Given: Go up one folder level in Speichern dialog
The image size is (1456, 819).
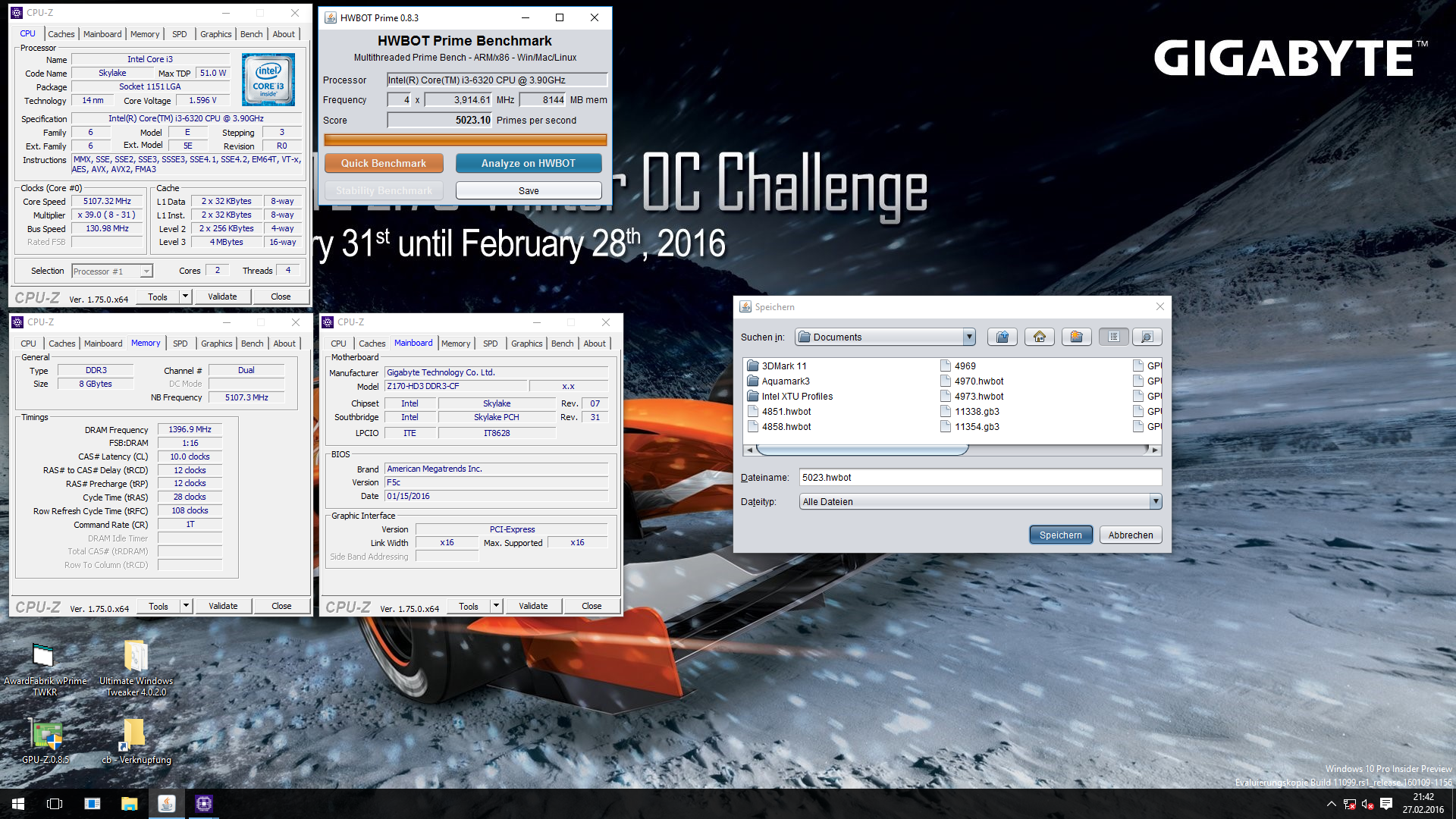Looking at the screenshot, I should pyautogui.click(x=1003, y=337).
